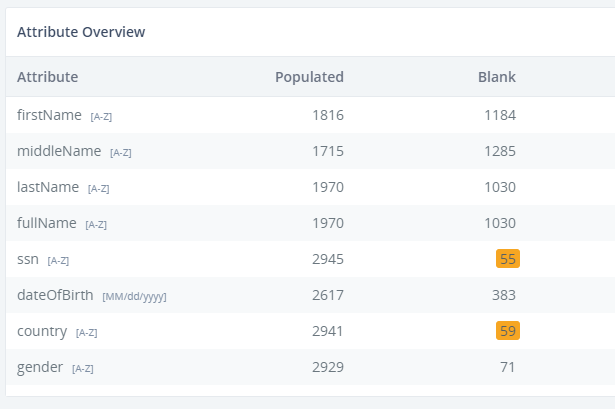Click the Attribute Overview panel title

tap(81, 32)
